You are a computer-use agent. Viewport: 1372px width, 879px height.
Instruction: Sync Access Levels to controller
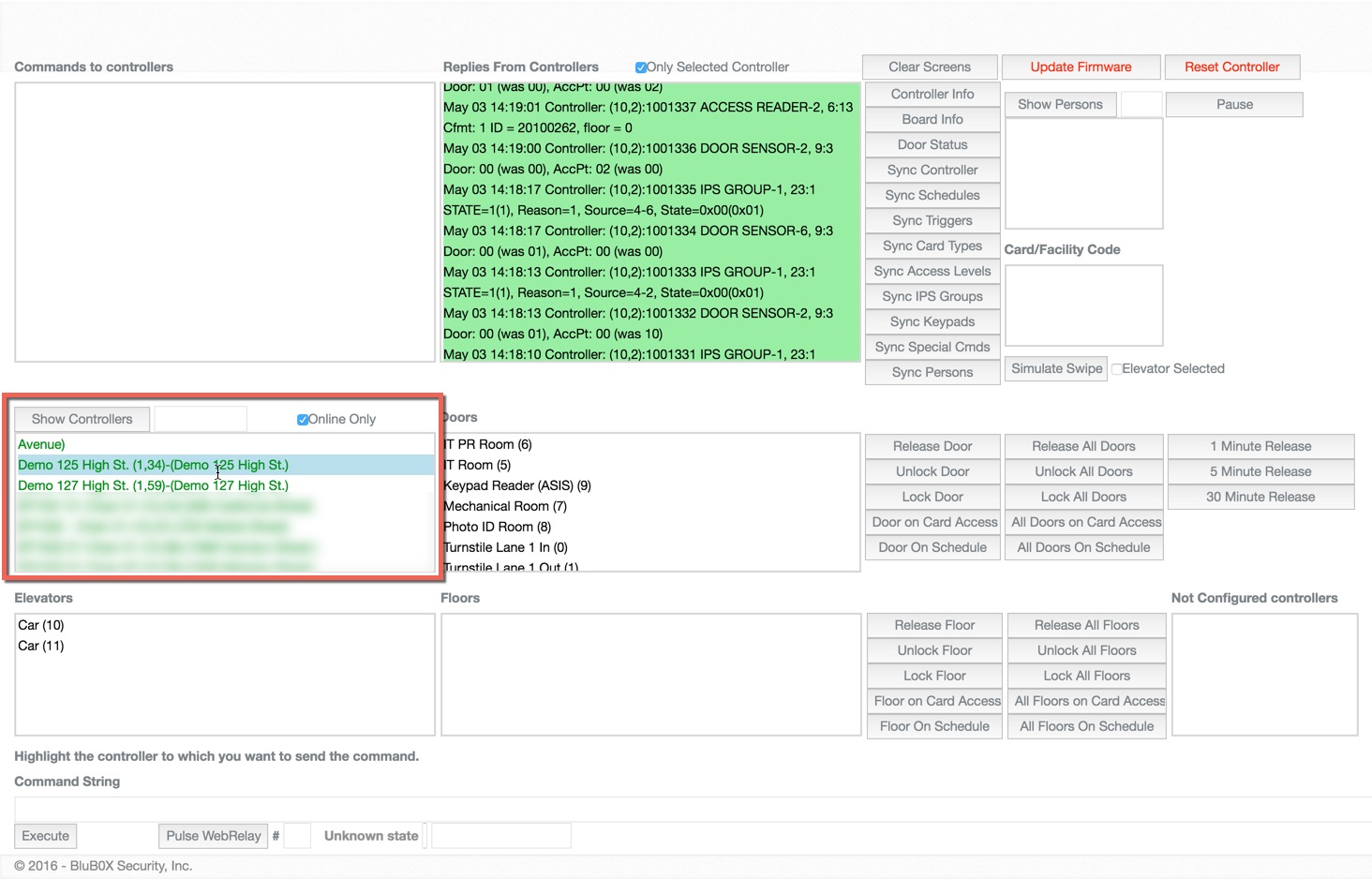pos(932,272)
